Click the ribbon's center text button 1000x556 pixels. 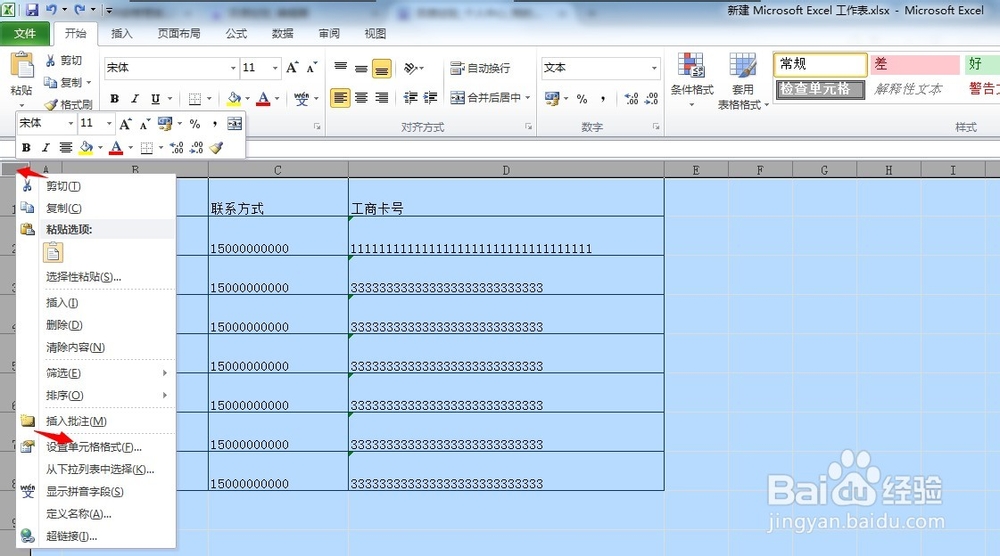click(361, 98)
